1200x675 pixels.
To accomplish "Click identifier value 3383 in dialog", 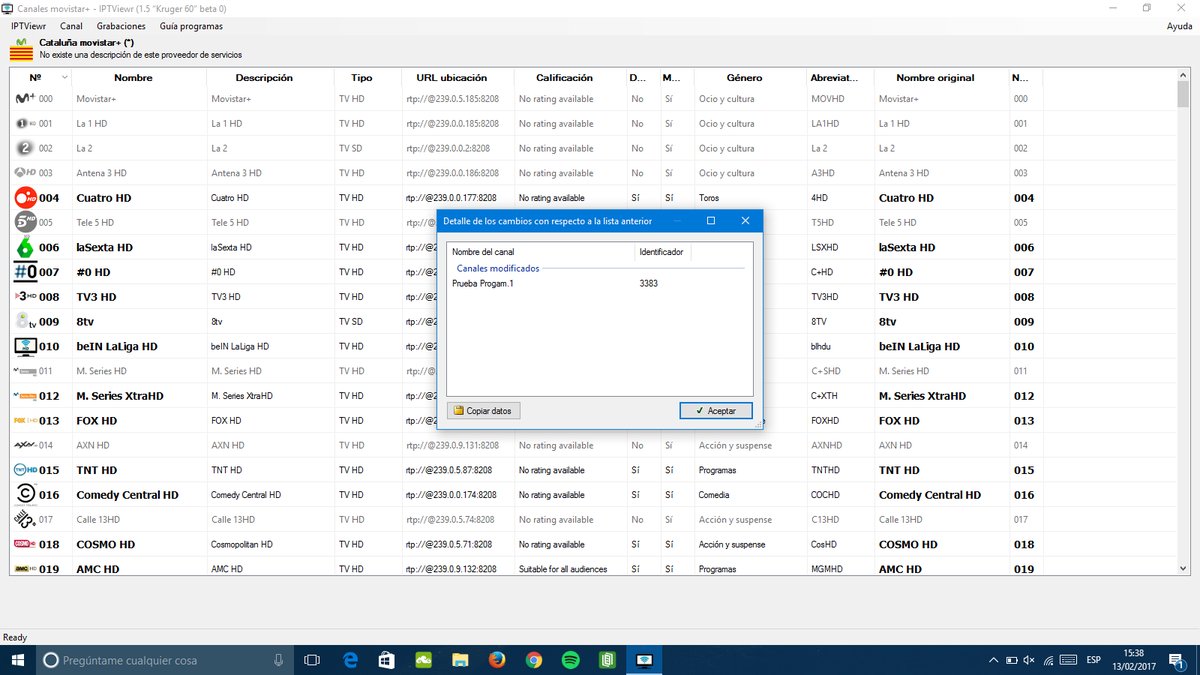I will 649,283.
